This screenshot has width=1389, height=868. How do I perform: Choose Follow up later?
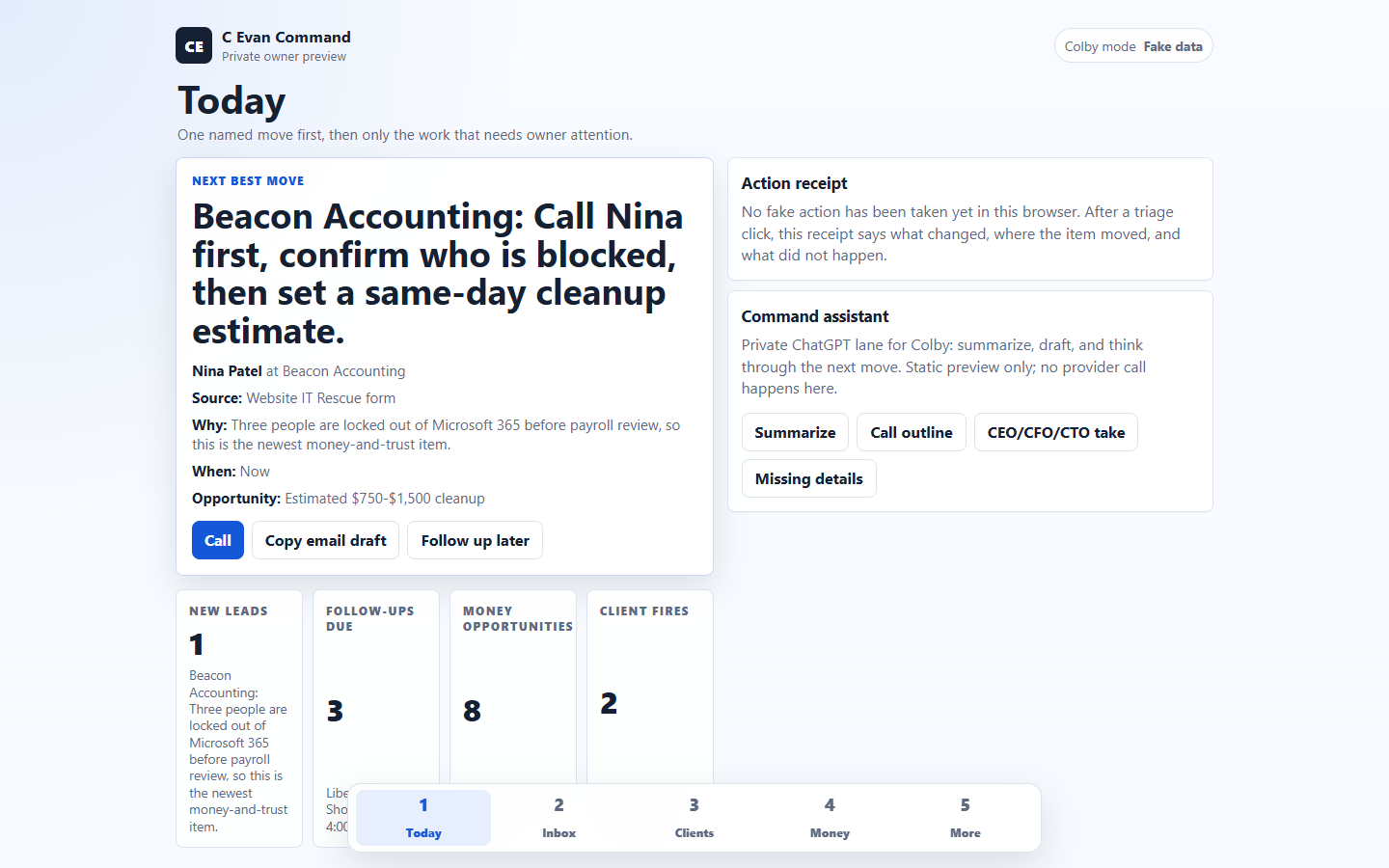pyautogui.click(x=475, y=540)
